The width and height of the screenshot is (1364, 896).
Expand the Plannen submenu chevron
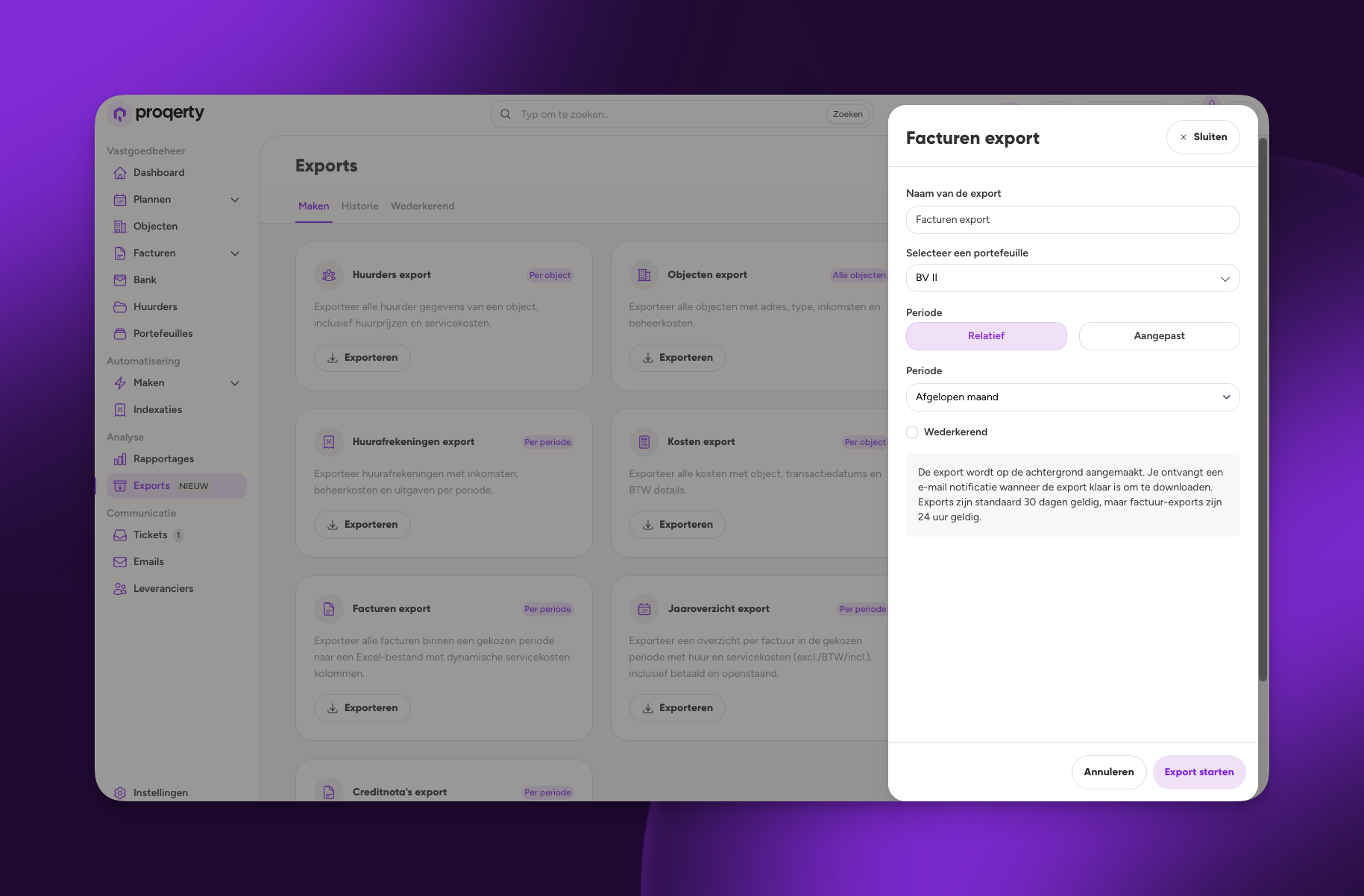[x=235, y=200]
